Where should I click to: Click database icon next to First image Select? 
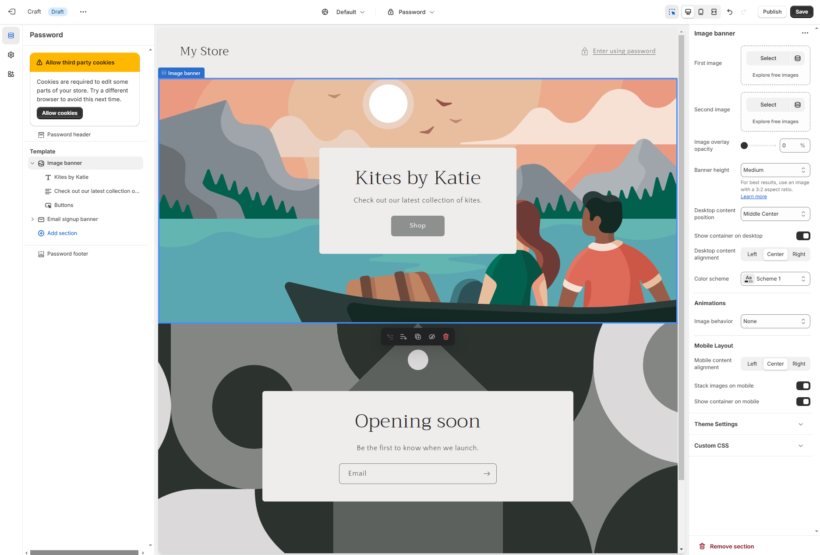798,58
